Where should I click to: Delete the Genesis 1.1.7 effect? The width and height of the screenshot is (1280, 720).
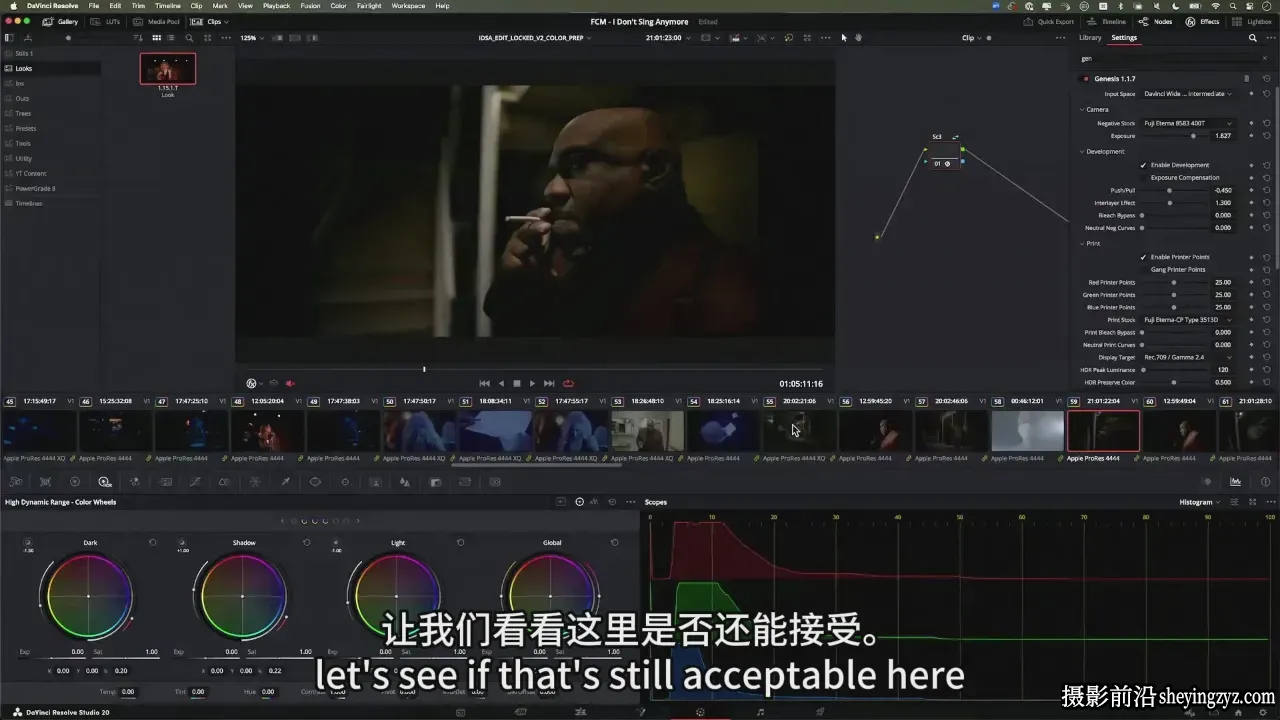(1246, 78)
